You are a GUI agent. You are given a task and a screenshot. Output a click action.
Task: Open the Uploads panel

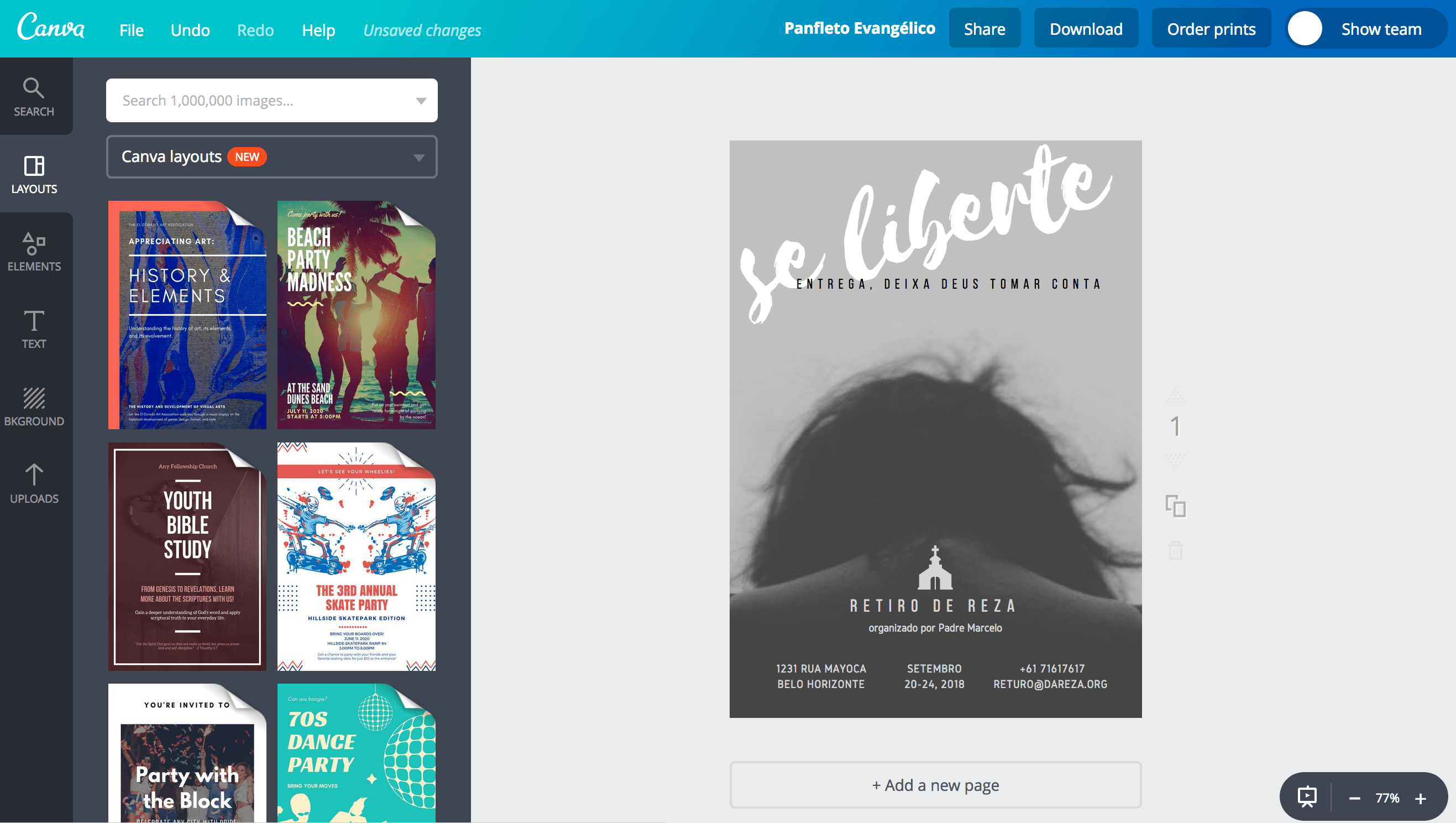coord(34,484)
